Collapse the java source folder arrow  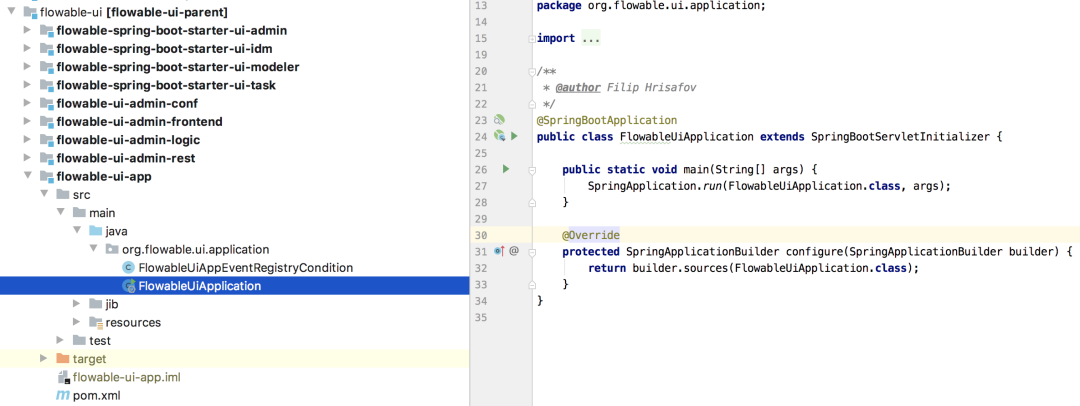(76, 231)
